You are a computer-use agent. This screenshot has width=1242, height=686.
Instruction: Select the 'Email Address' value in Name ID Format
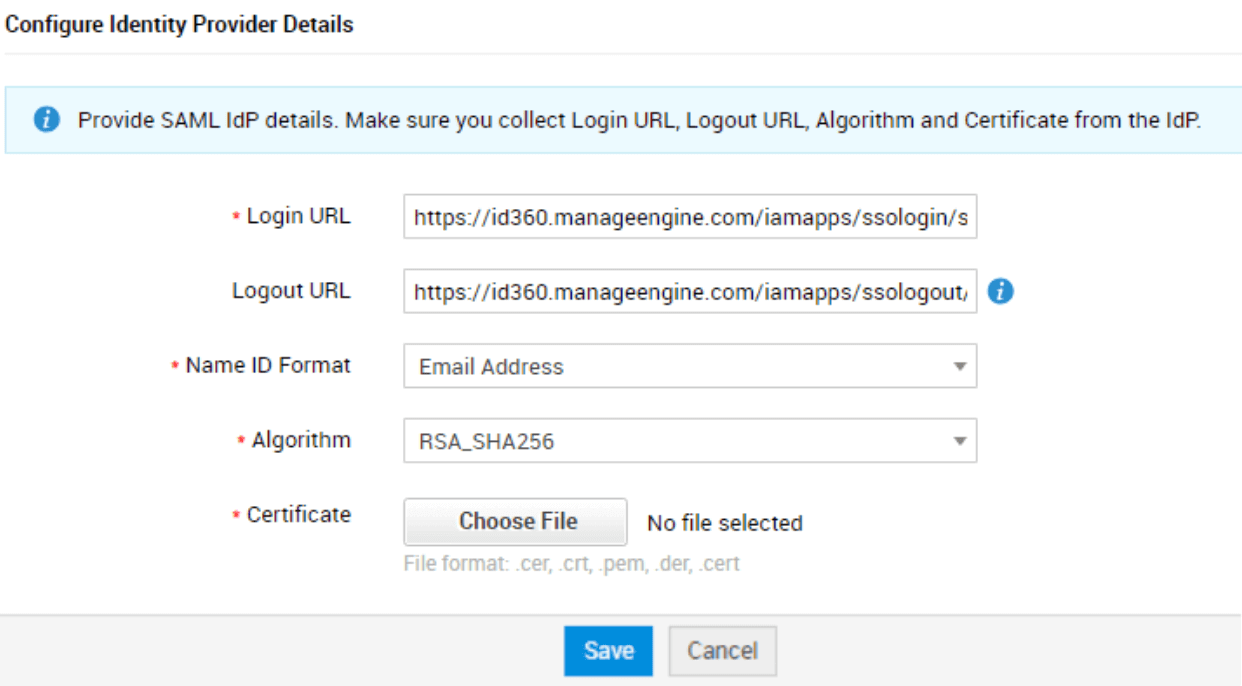pyautogui.click(x=491, y=367)
